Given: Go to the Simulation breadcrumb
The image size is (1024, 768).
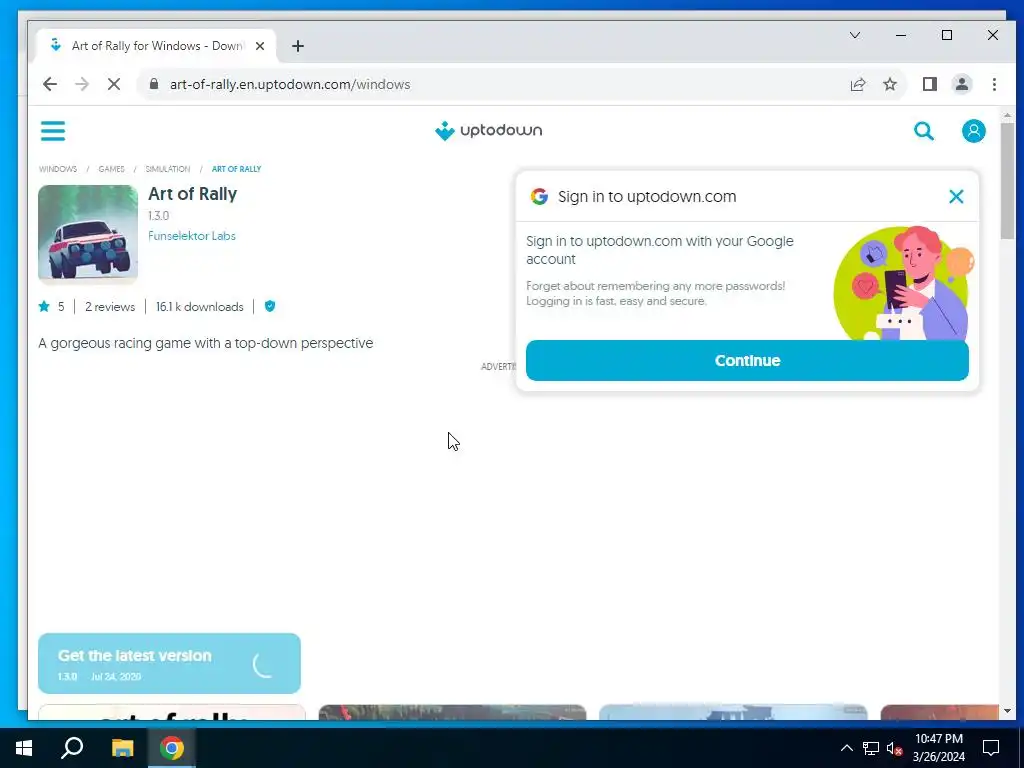Looking at the screenshot, I should [167, 169].
